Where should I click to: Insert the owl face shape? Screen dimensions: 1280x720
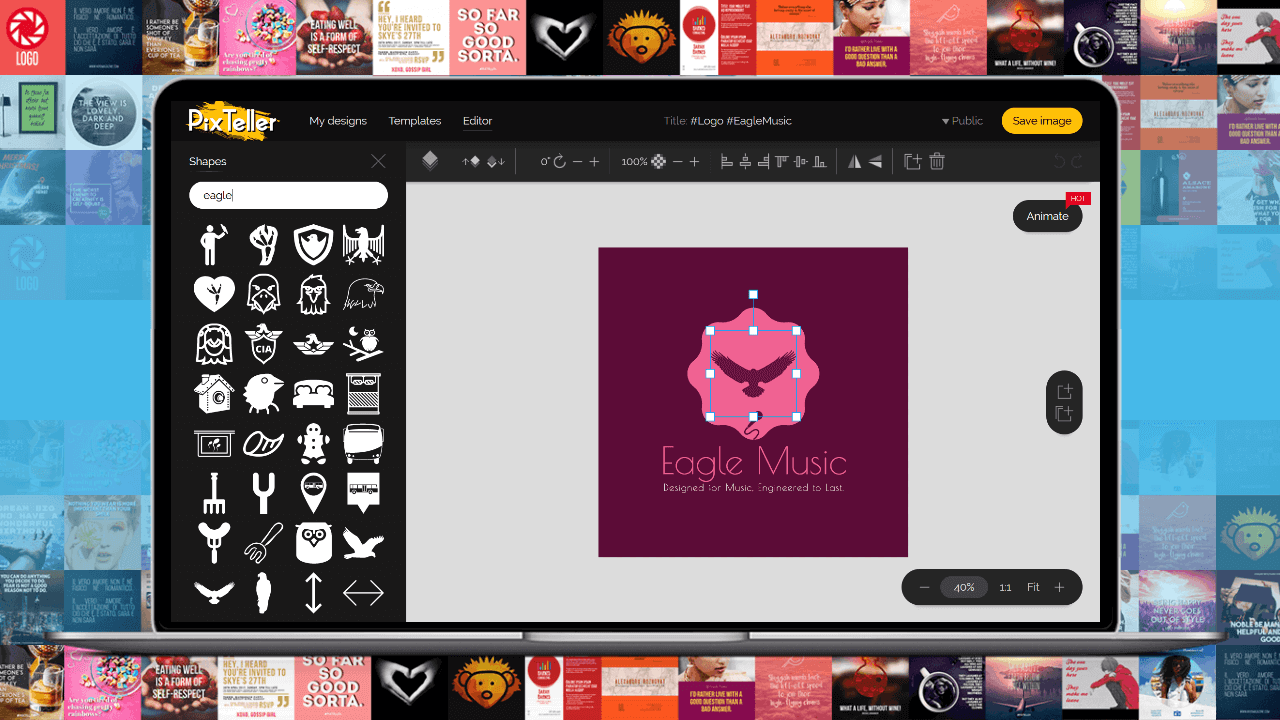(x=313, y=542)
